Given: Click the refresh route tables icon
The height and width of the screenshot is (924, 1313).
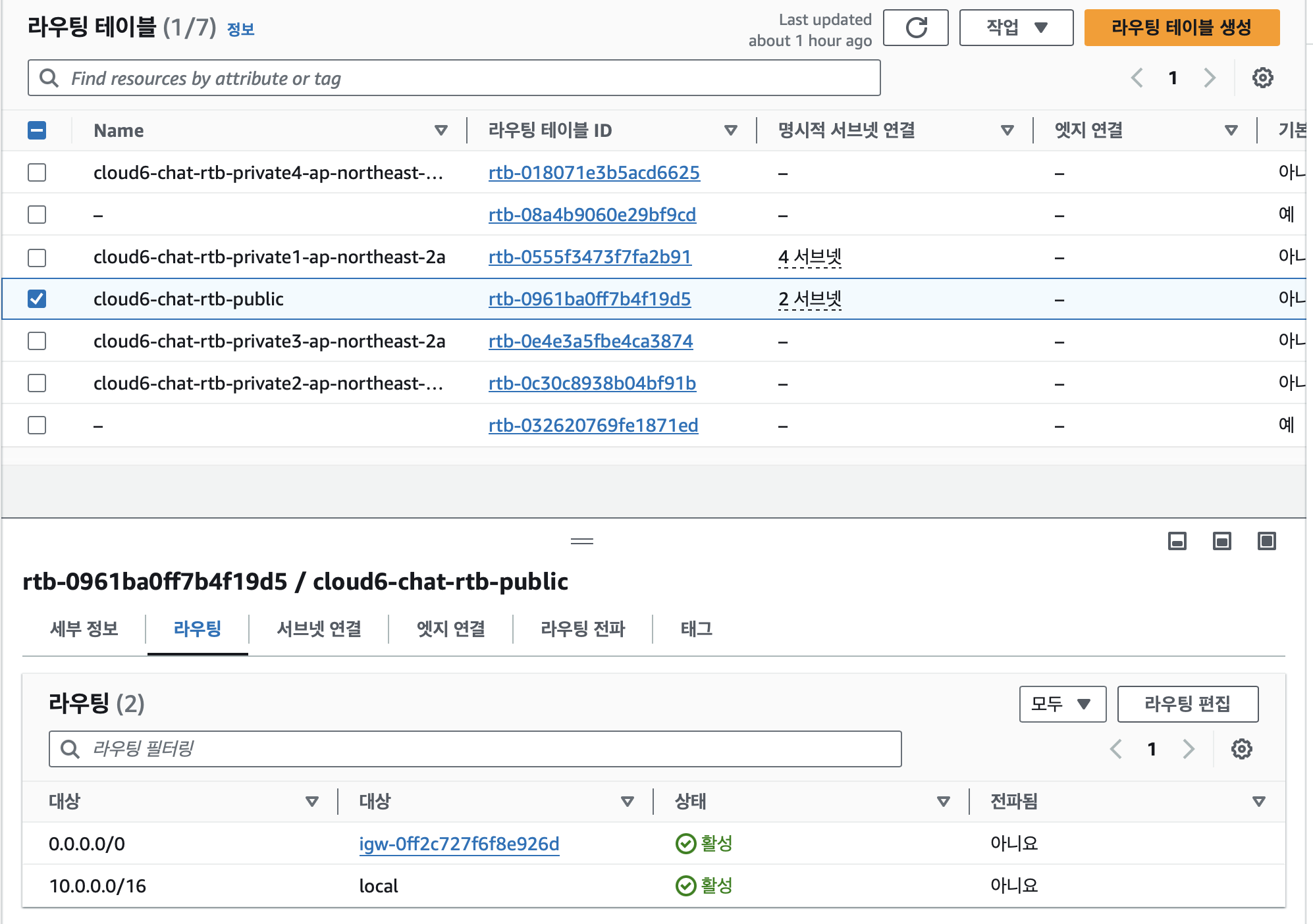Looking at the screenshot, I should click(x=915, y=28).
